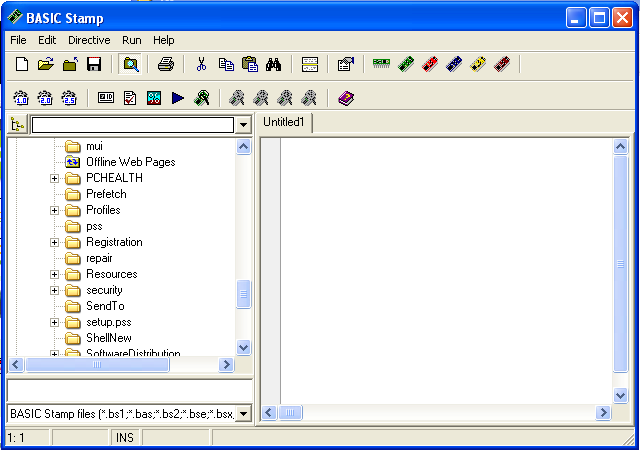
Task: Open the Edit menu
Action: click(x=47, y=40)
